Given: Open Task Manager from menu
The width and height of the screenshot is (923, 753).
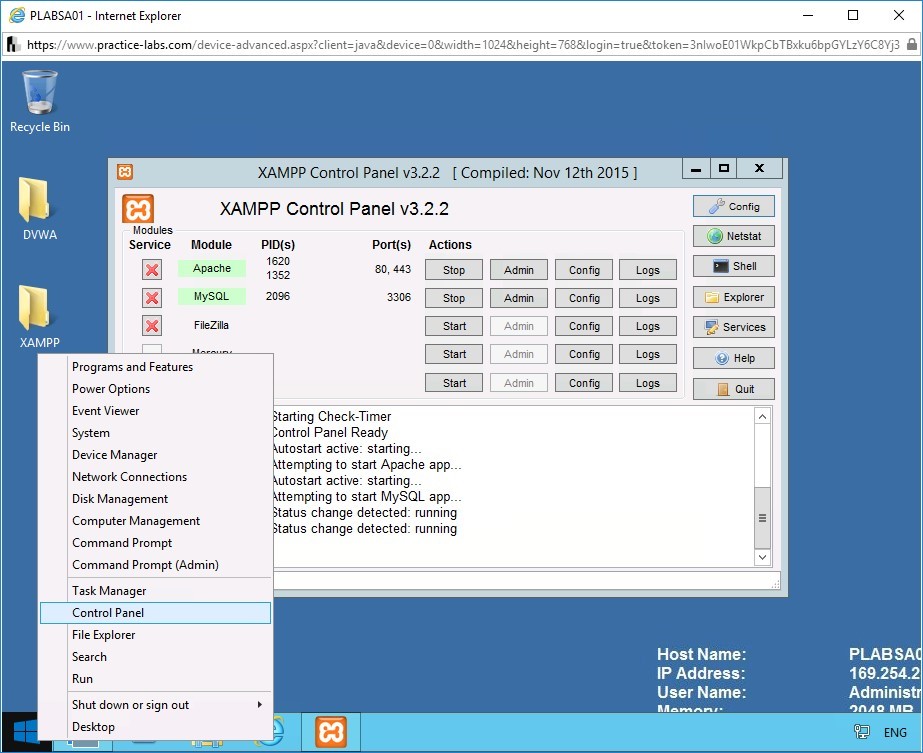Looking at the screenshot, I should (155, 591).
